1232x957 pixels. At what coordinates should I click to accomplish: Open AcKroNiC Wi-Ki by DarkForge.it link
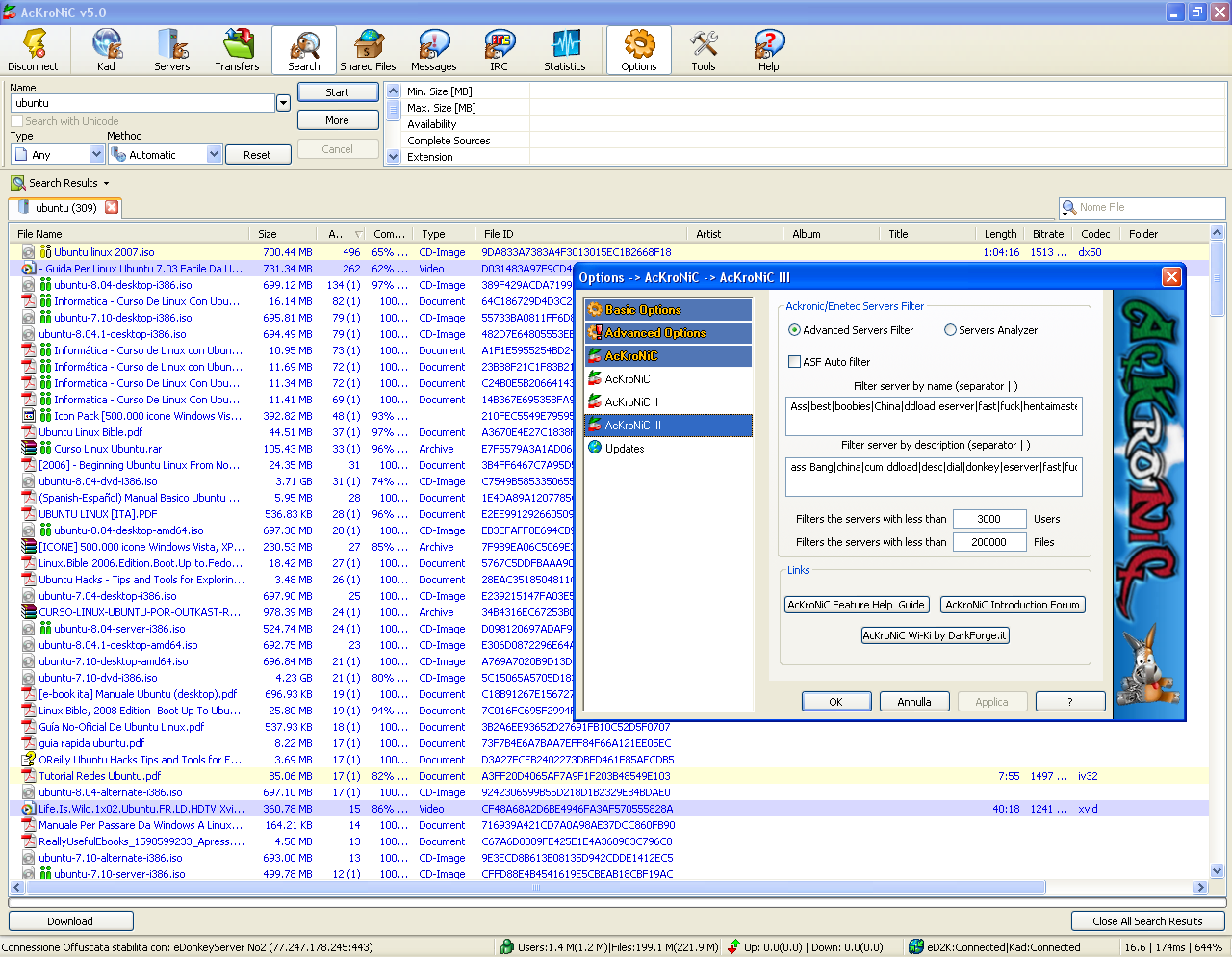935,635
